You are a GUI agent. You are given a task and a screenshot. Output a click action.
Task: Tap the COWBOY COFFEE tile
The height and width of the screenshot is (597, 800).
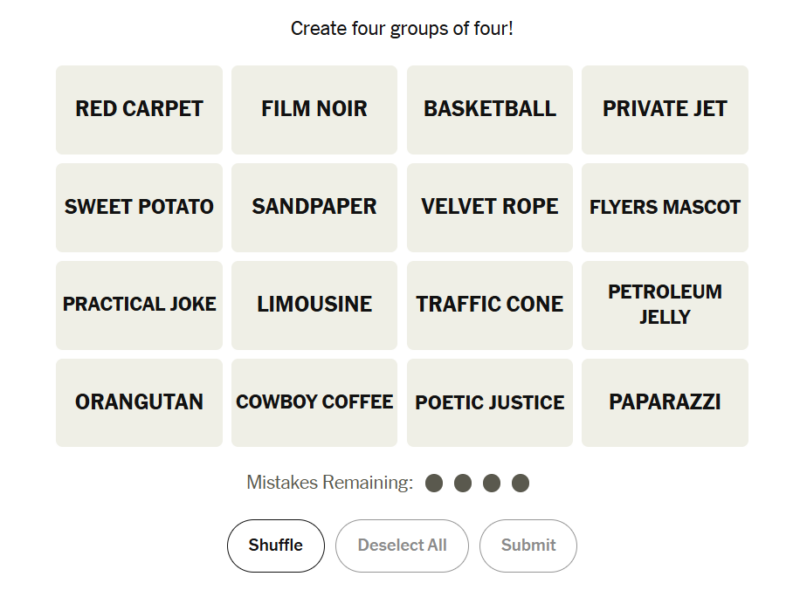click(314, 403)
